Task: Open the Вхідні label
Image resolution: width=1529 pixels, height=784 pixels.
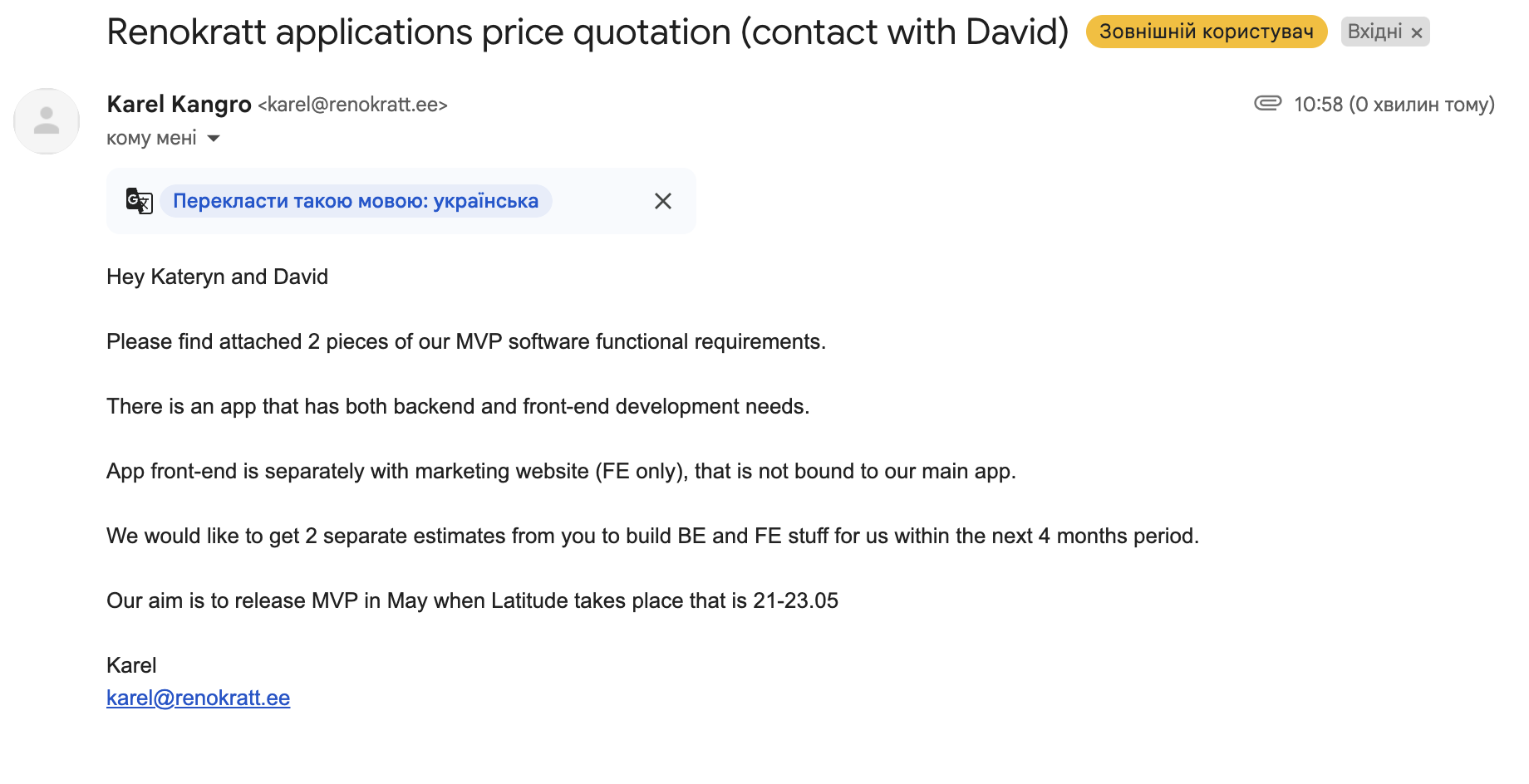Action: point(1374,32)
